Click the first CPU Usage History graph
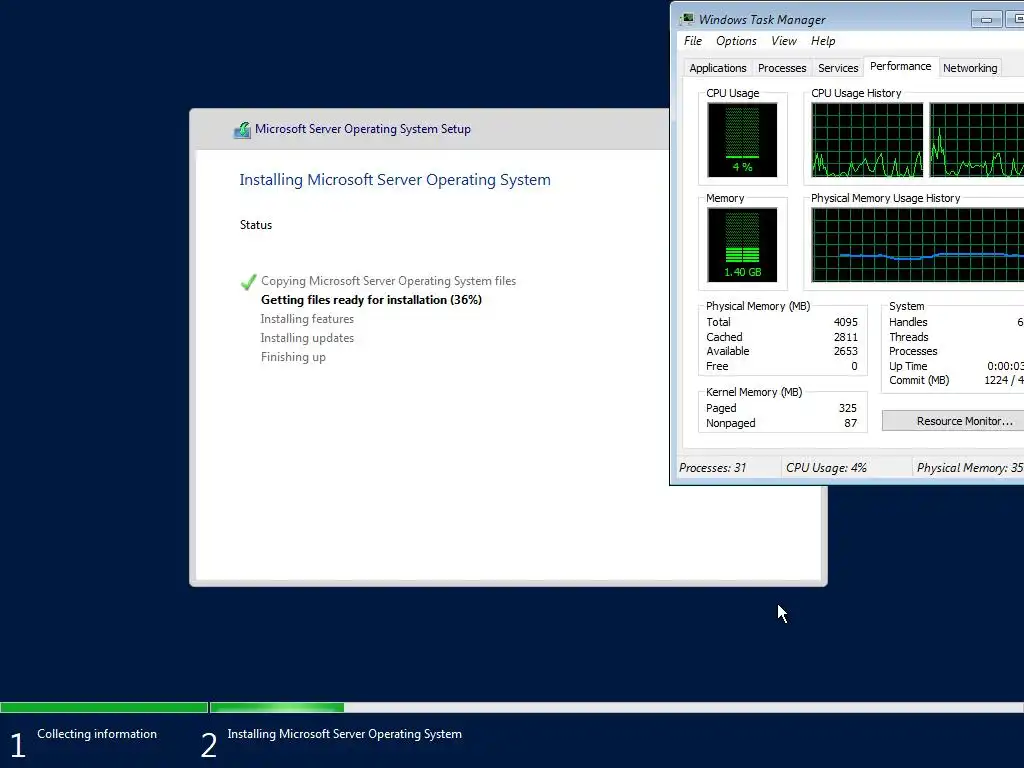The image size is (1024, 768). pyautogui.click(x=867, y=140)
